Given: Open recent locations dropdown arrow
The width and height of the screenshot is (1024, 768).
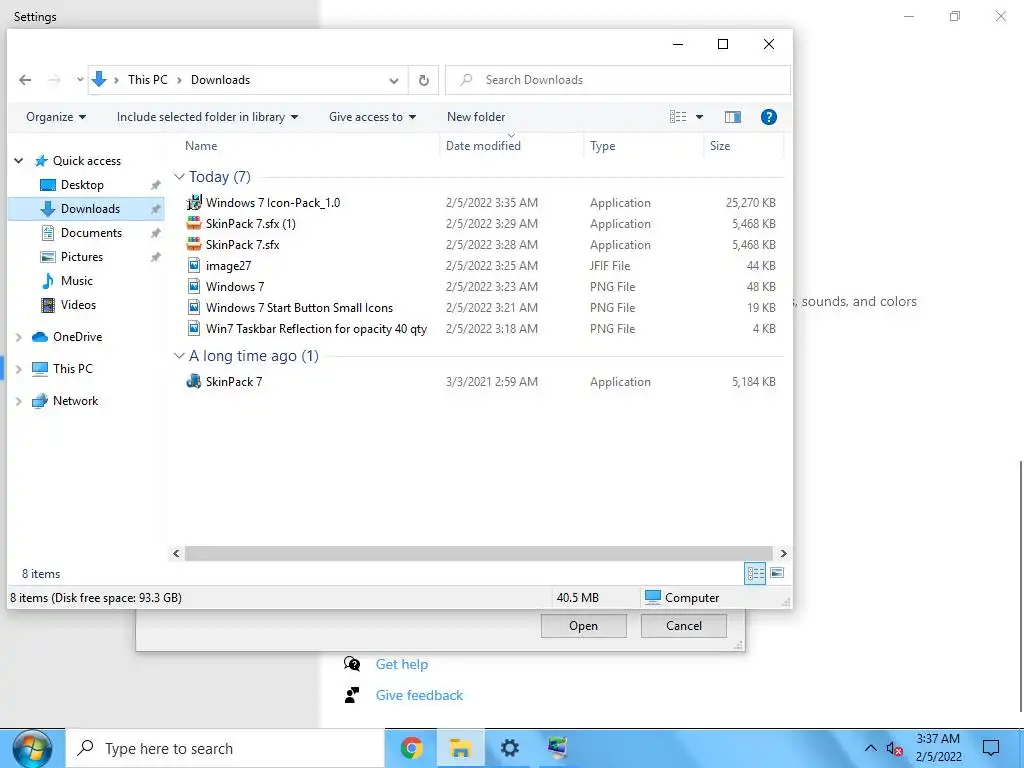Looking at the screenshot, I should pyautogui.click(x=80, y=80).
